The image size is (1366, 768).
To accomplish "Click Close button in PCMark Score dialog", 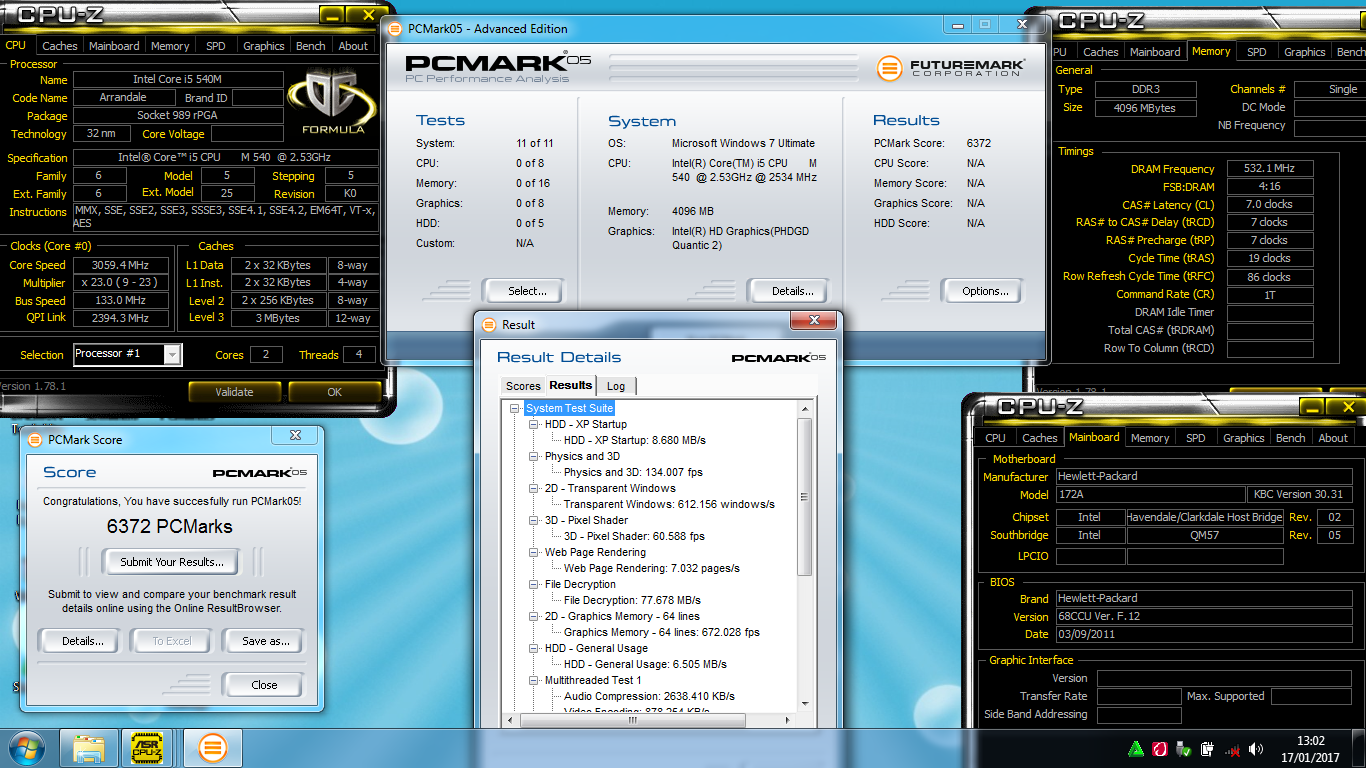I will pyautogui.click(x=264, y=685).
